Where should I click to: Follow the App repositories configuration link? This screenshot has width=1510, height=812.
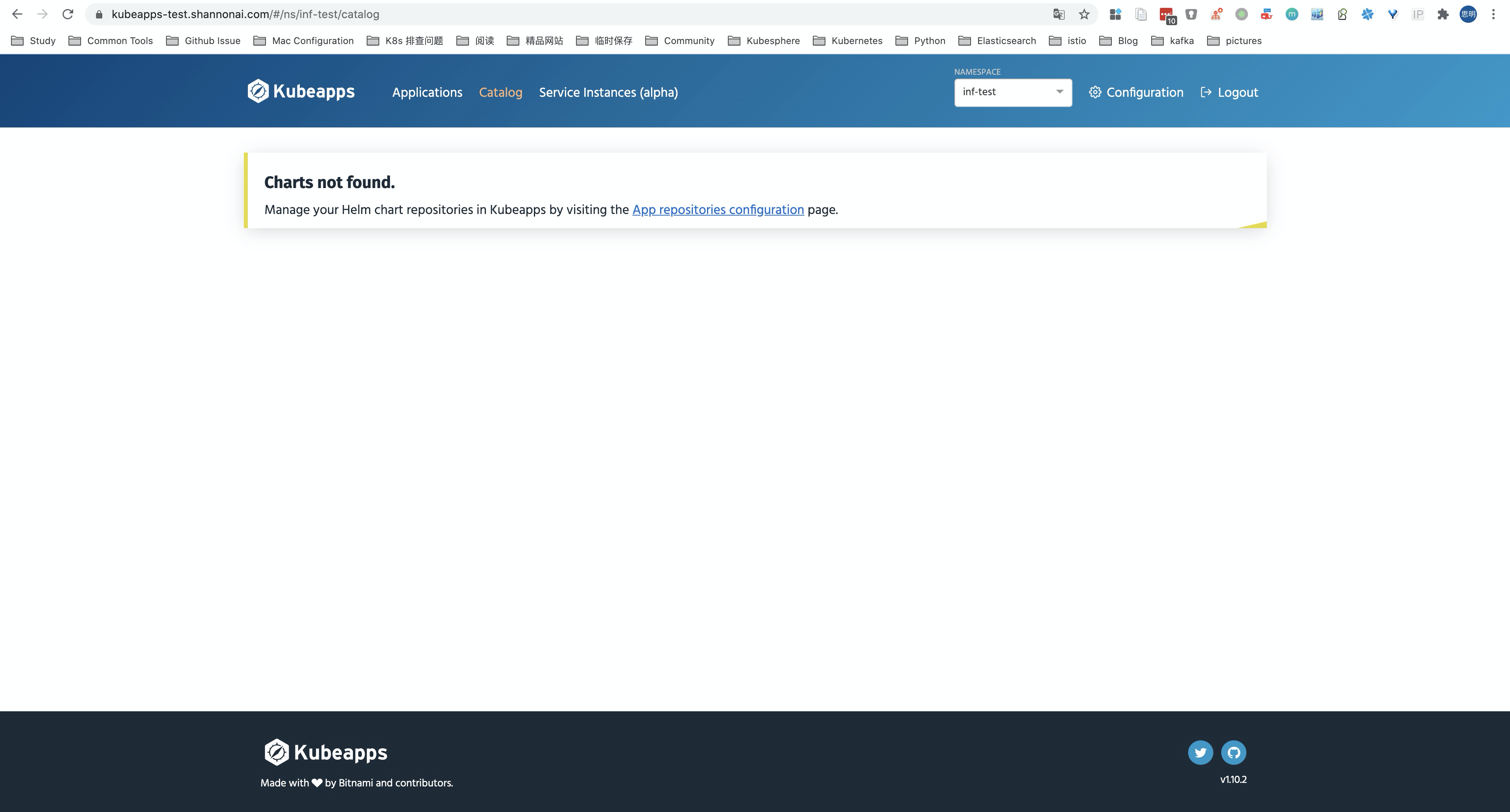click(x=718, y=210)
